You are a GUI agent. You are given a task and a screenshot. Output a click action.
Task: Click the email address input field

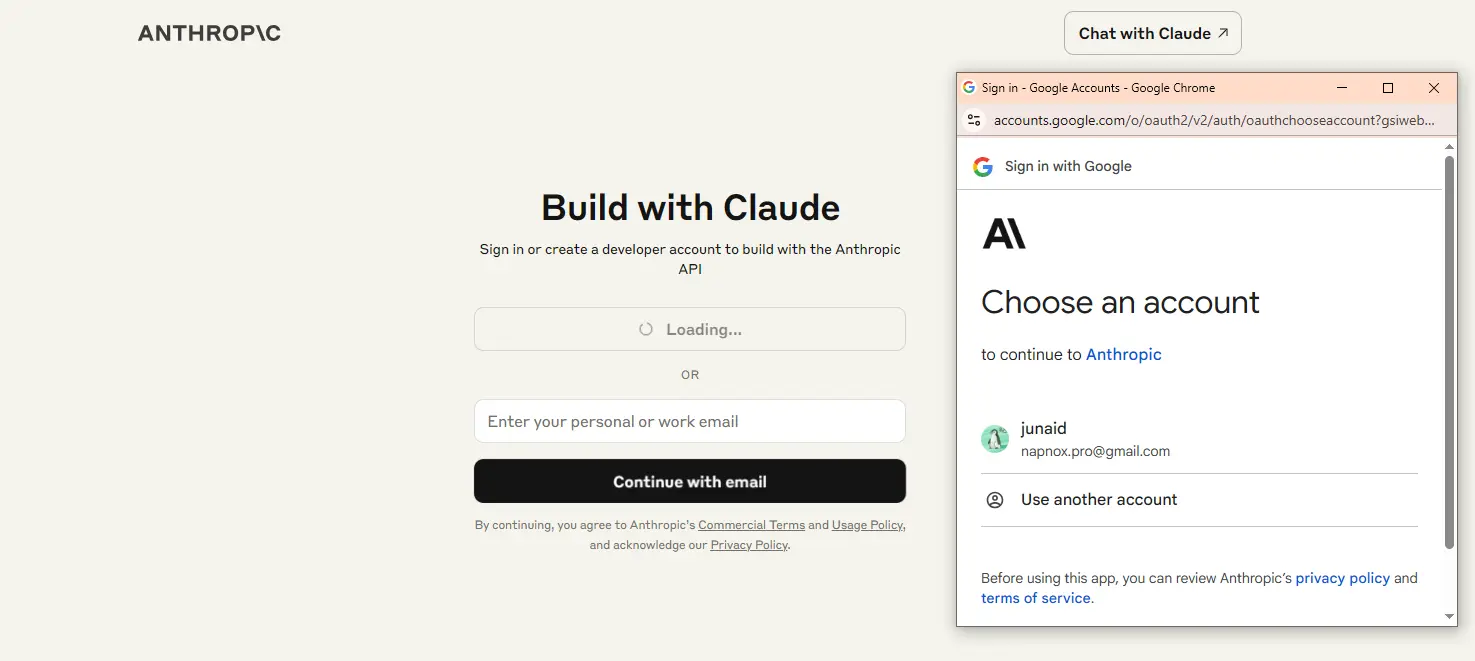point(689,421)
